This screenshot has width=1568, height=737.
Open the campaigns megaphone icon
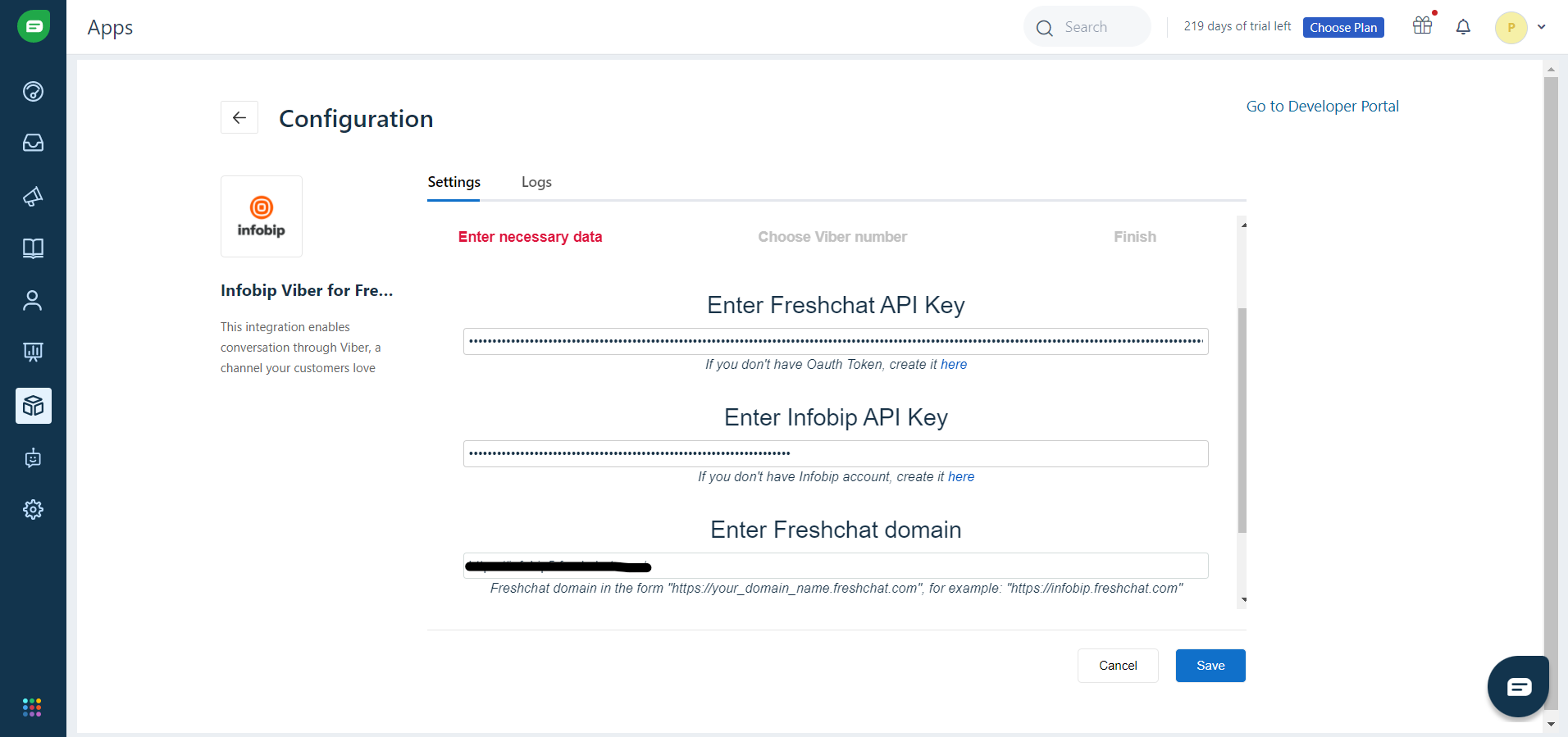point(33,196)
